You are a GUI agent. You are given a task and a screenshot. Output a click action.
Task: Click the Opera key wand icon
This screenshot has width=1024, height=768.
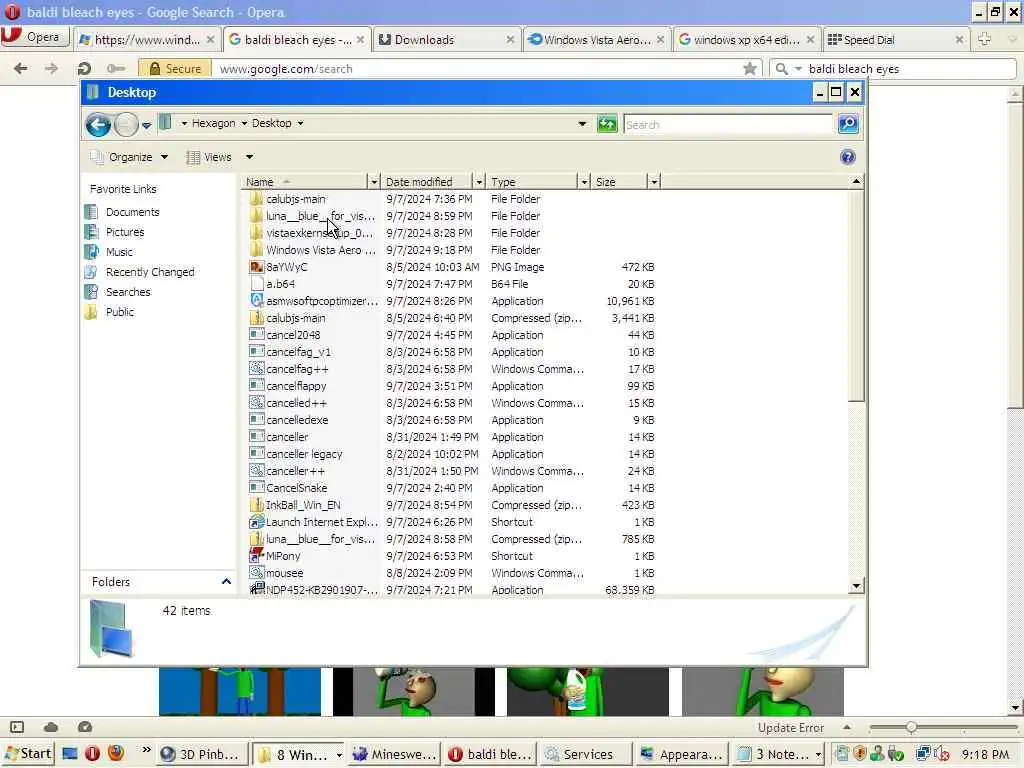pyautogui.click(x=116, y=68)
